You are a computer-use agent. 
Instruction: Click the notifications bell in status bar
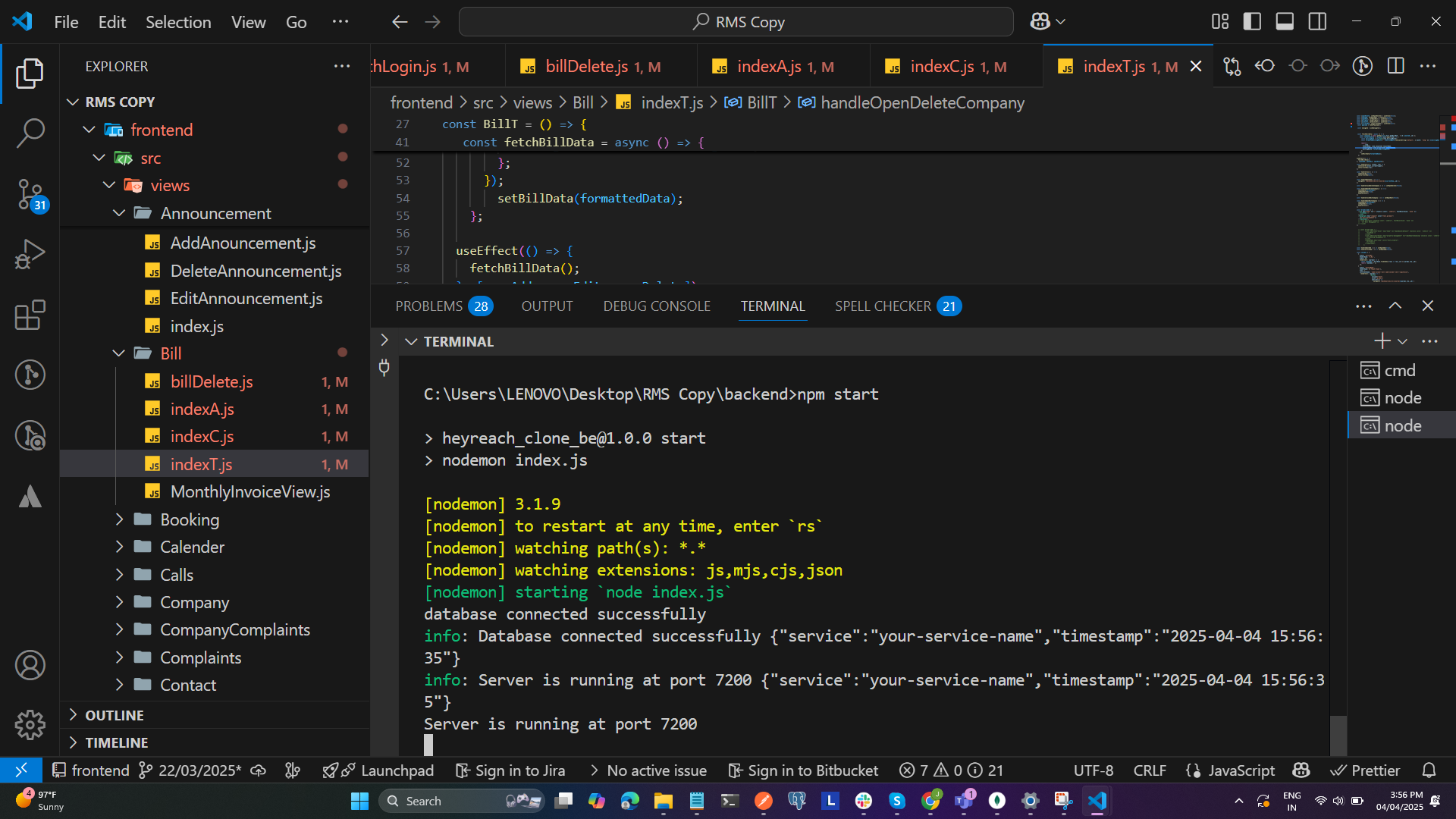click(x=1429, y=770)
